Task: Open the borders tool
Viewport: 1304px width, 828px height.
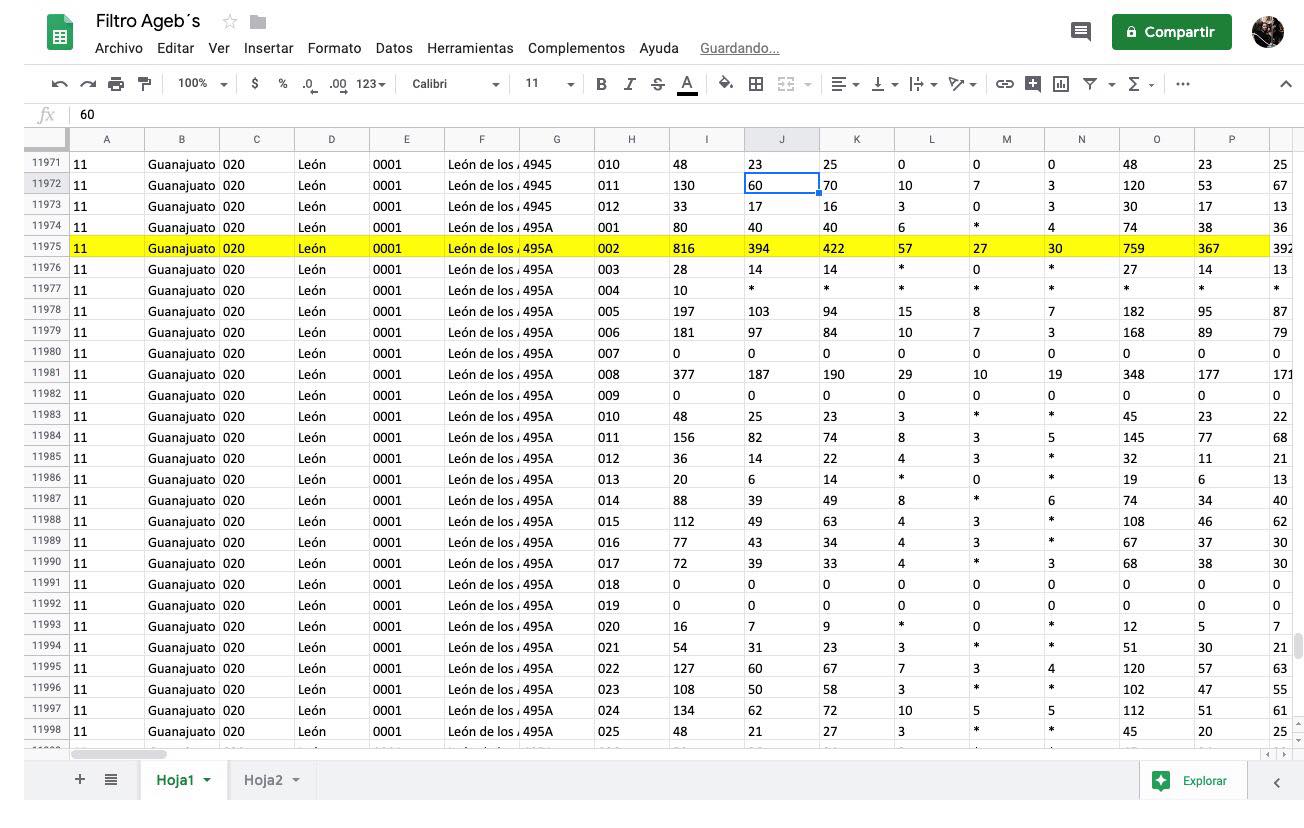Action: click(756, 85)
